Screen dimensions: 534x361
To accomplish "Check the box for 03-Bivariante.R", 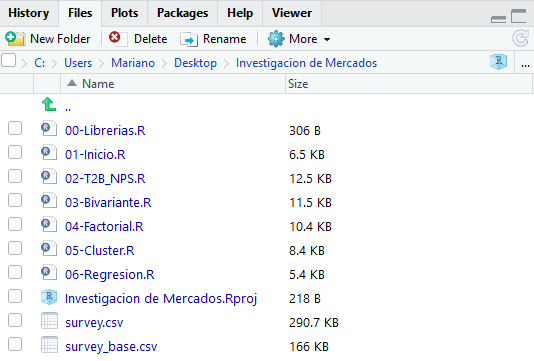I will click(15, 200).
